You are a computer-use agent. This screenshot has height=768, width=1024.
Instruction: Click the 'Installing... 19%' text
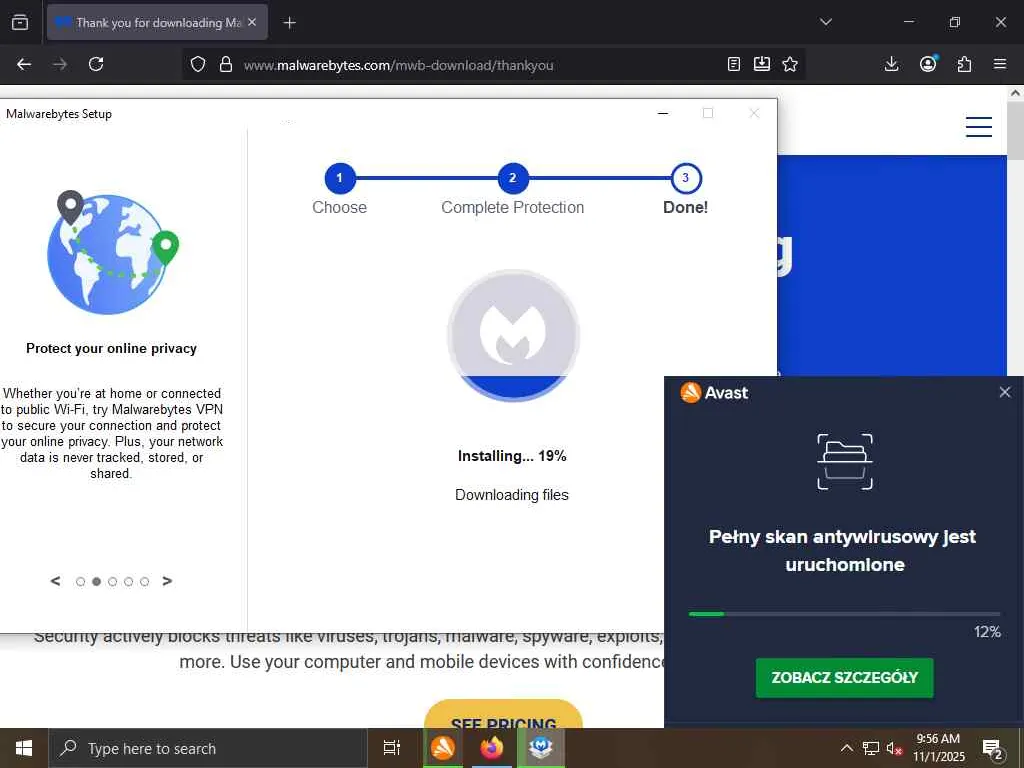click(x=512, y=456)
